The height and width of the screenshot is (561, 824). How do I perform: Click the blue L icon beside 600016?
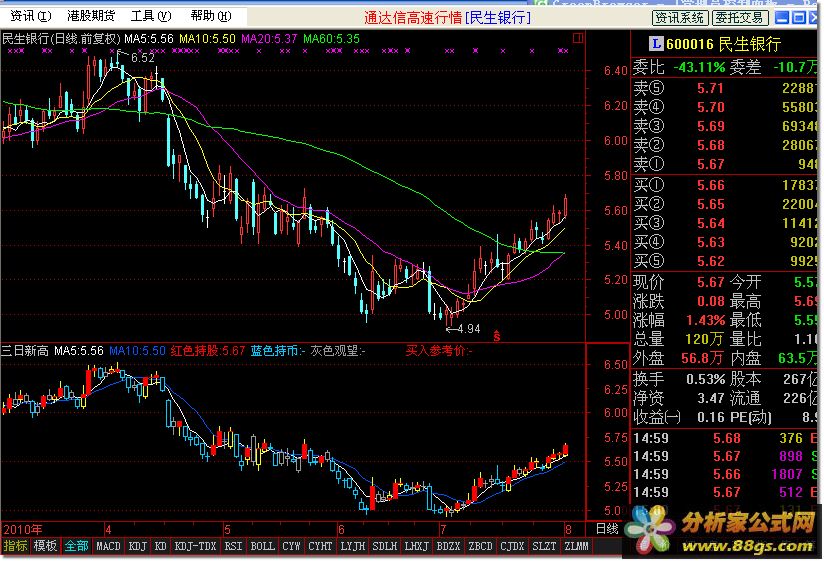click(x=655, y=44)
